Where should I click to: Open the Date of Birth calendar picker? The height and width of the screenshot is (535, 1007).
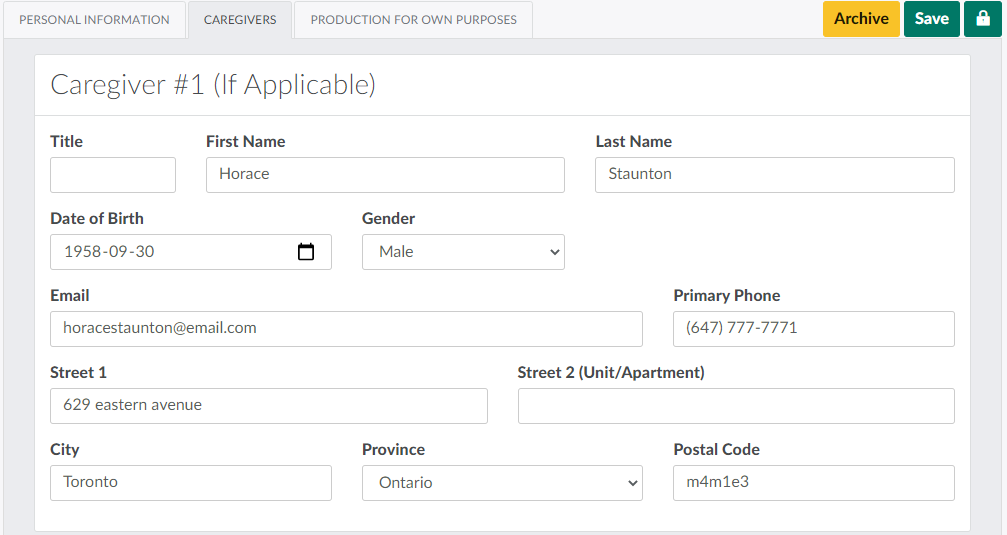306,252
